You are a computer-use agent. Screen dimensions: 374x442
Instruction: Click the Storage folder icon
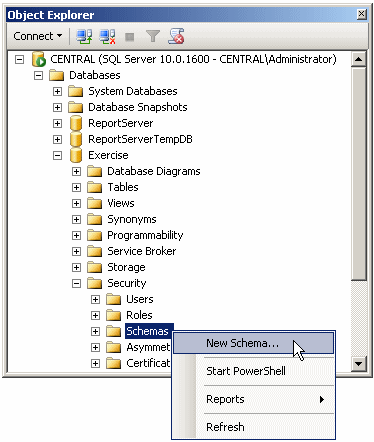[x=94, y=267]
